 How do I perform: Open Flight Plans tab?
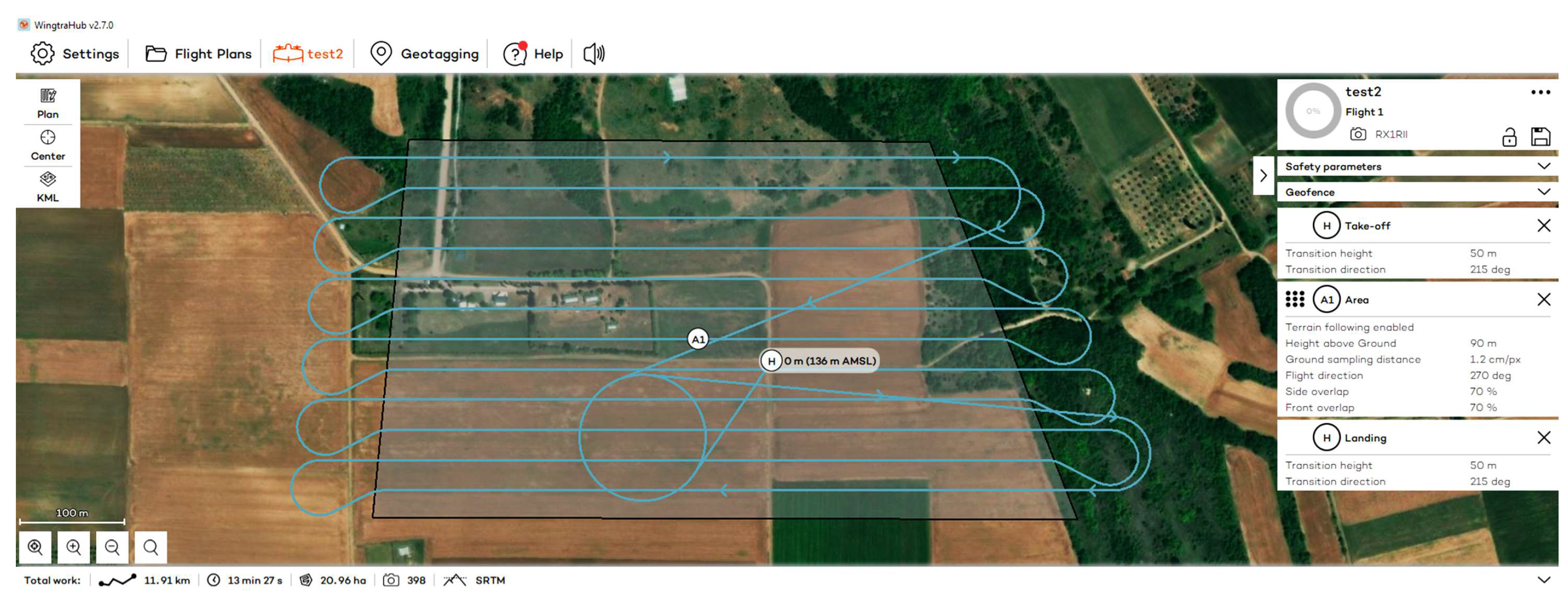pos(198,53)
